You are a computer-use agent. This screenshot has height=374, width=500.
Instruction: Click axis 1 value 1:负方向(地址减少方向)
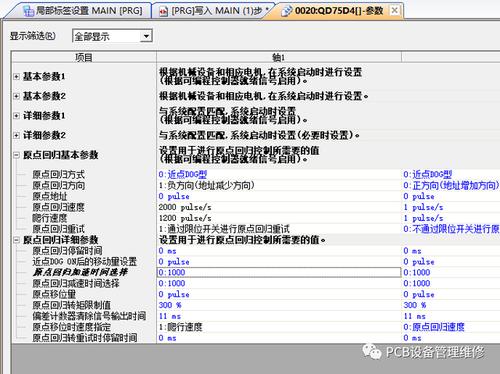coord(206,185)
